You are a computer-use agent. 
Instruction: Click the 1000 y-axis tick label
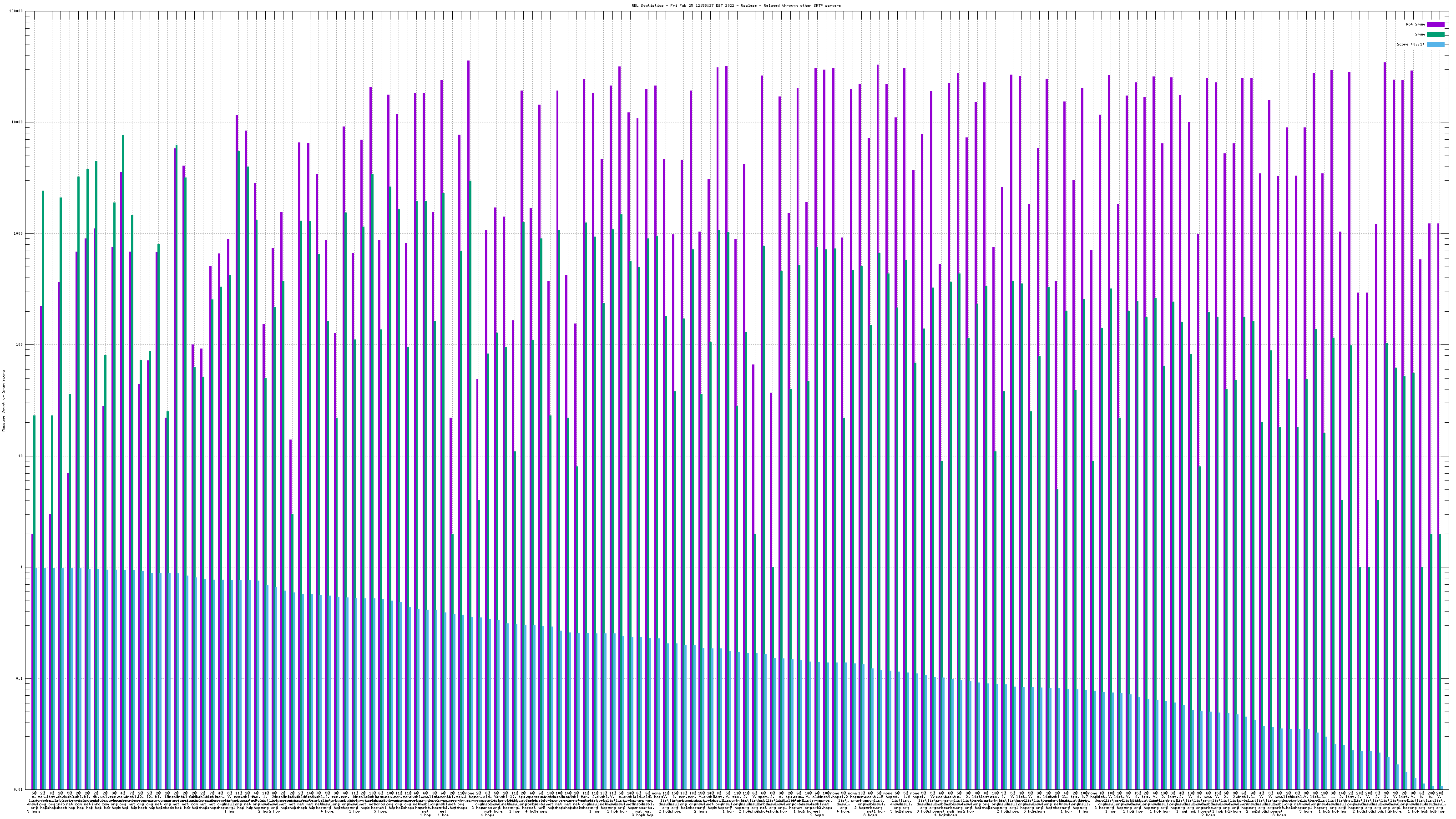[18, 234]
